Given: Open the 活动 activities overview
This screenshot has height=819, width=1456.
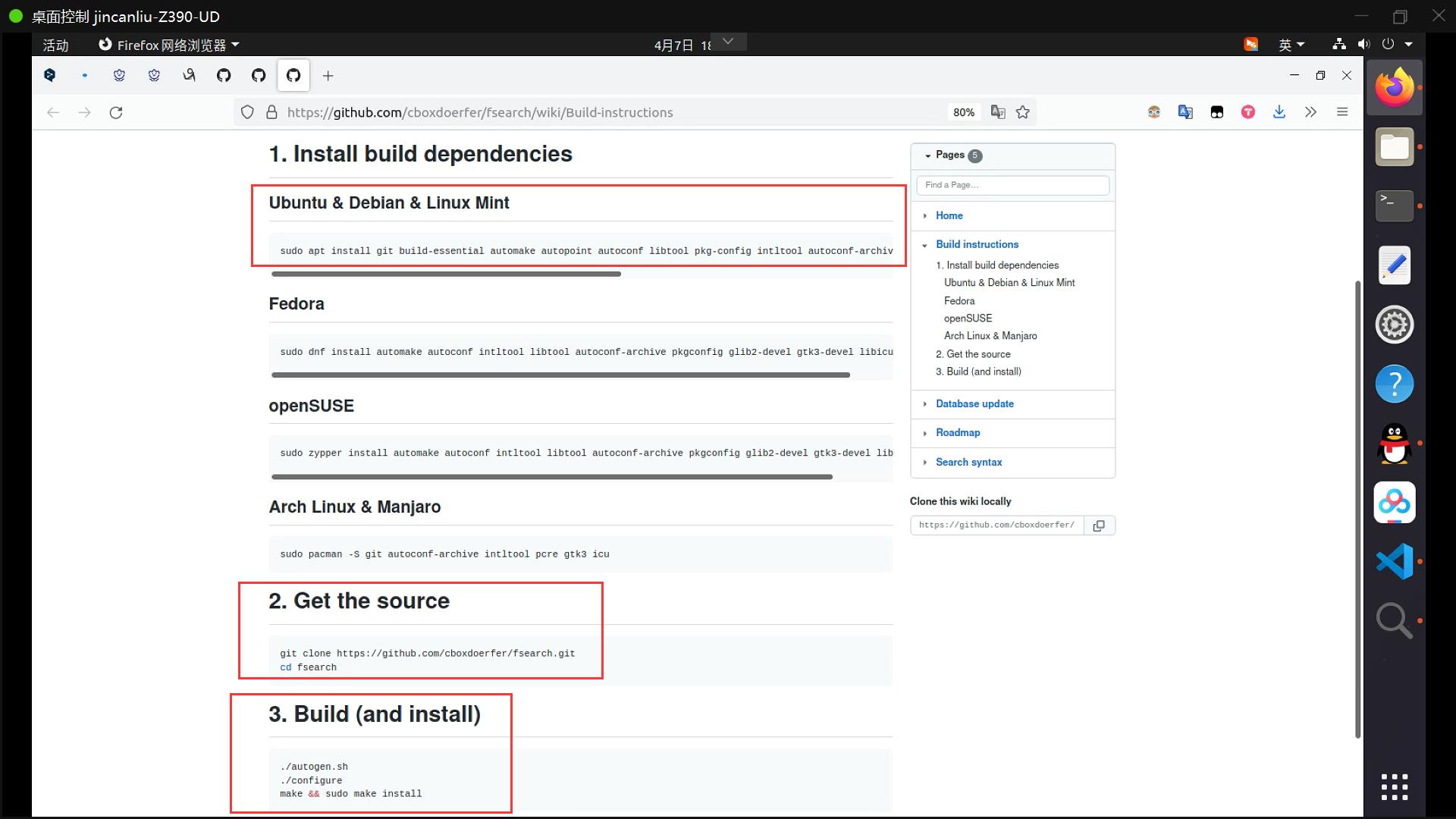Looking at the screenshot, I should [55, 45].
